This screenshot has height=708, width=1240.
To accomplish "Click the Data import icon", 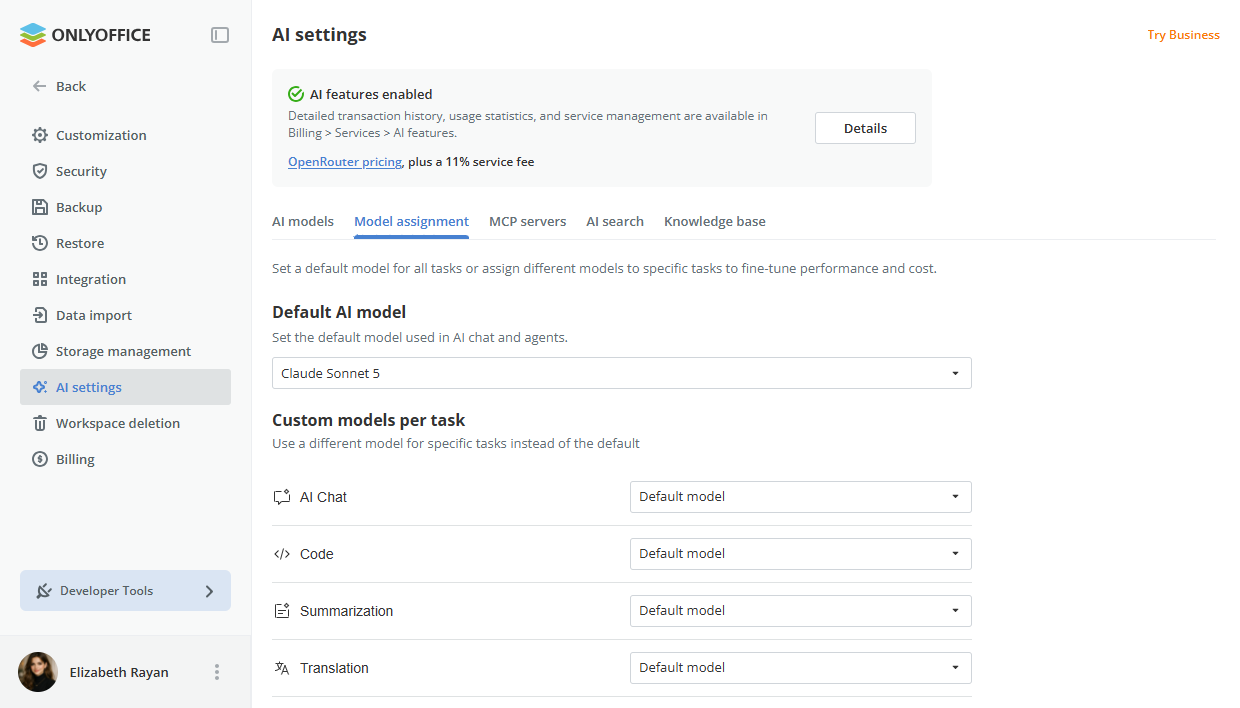I will click(x=40, y=315).
